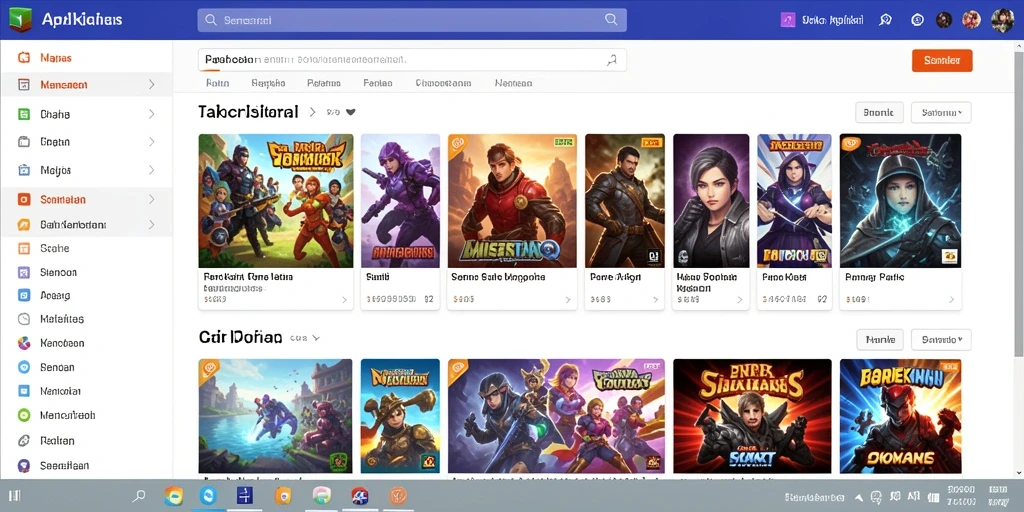The image size is (1024, 512).
Task: Click the vertical scrollbar on right edge
Action: click(1019, 202)
